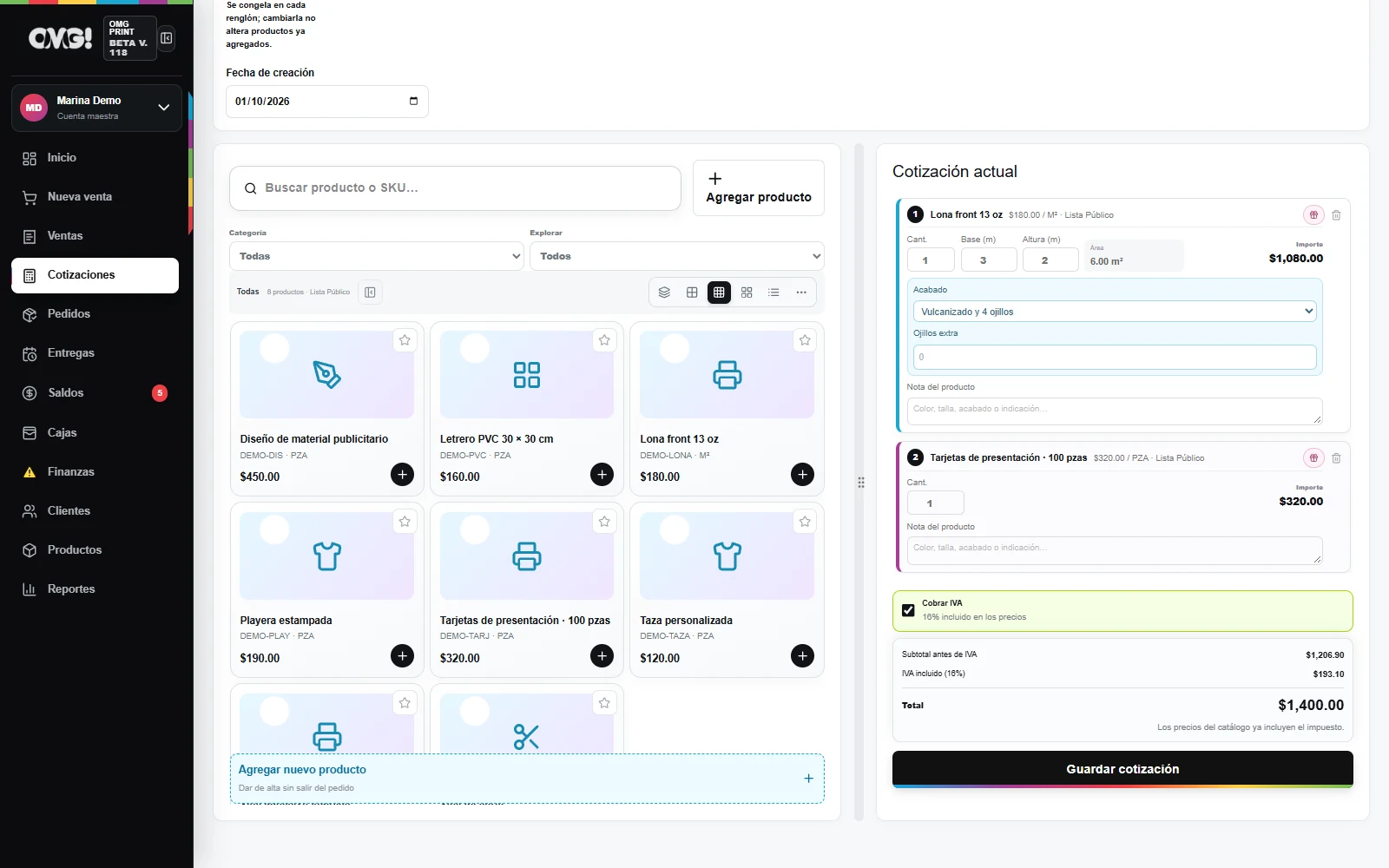Image resolution: width=1389 pixels, height=868 pixels.
Task: Grab the panel splitter handle dots
Action: pos(860,483)
